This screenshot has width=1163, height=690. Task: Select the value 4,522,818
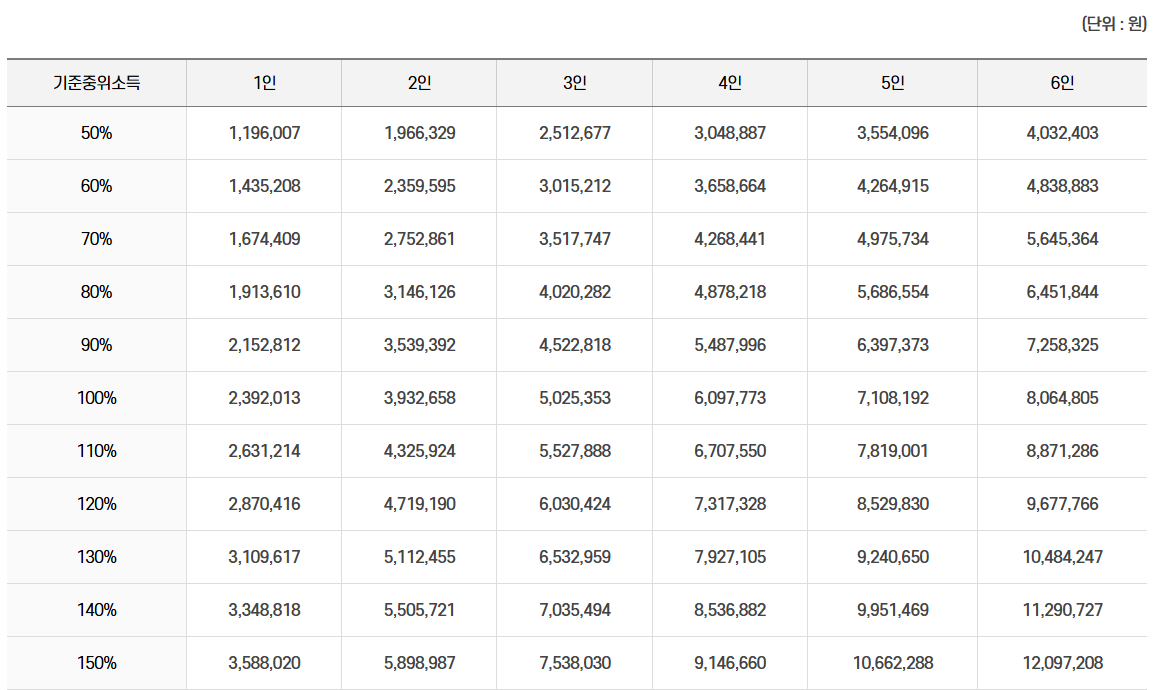tap(575, 345)
